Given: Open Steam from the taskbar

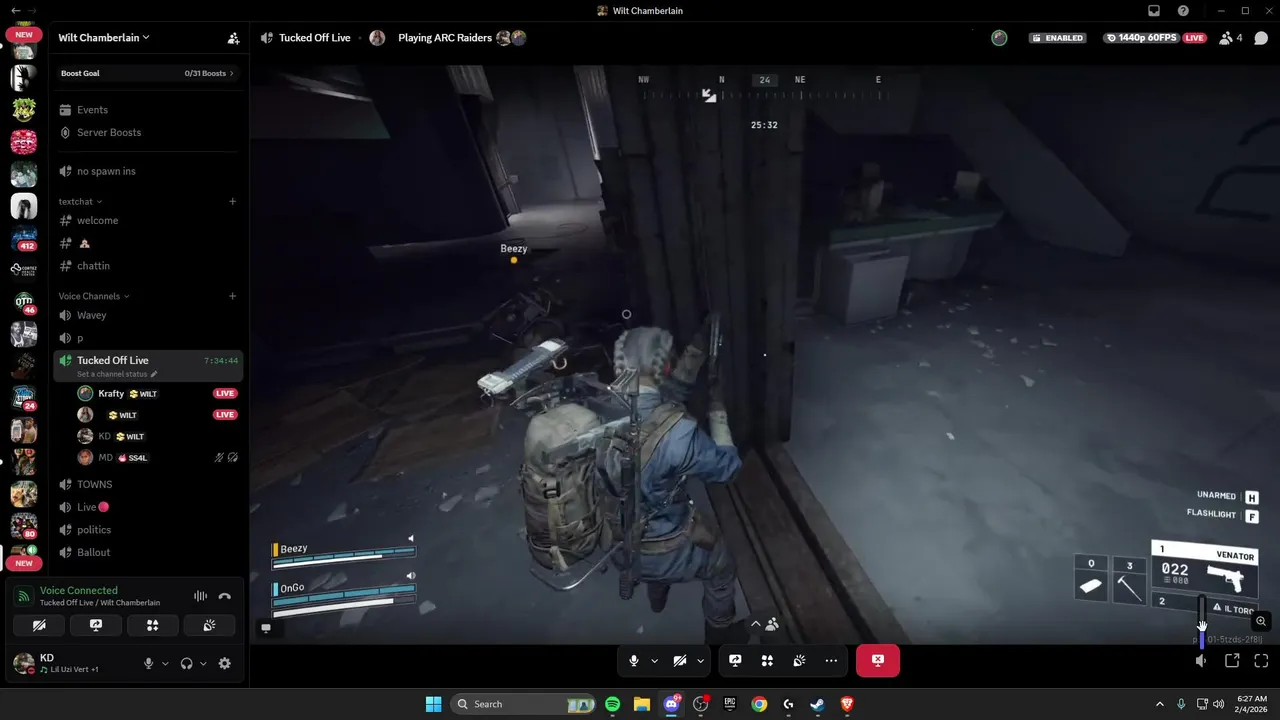Looking at the screenshot, I should pos(818,704).
